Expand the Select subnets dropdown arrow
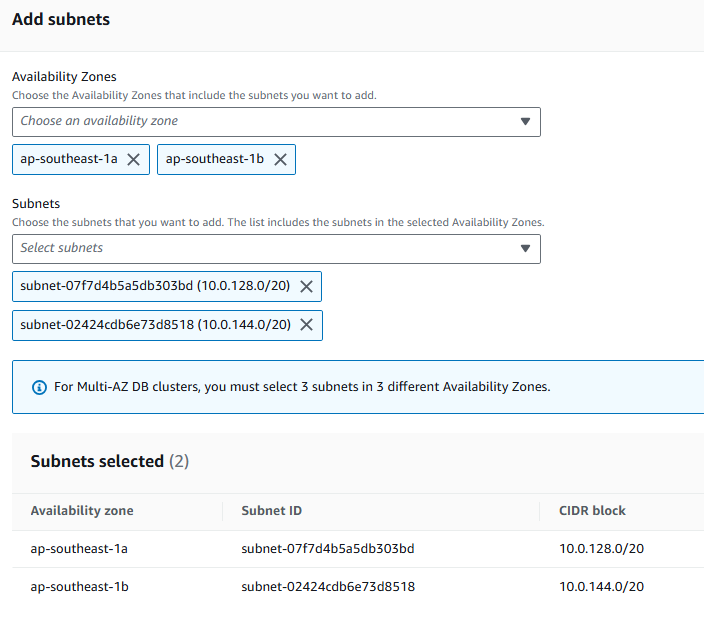The image size is (704, 617). pos(526,249)
